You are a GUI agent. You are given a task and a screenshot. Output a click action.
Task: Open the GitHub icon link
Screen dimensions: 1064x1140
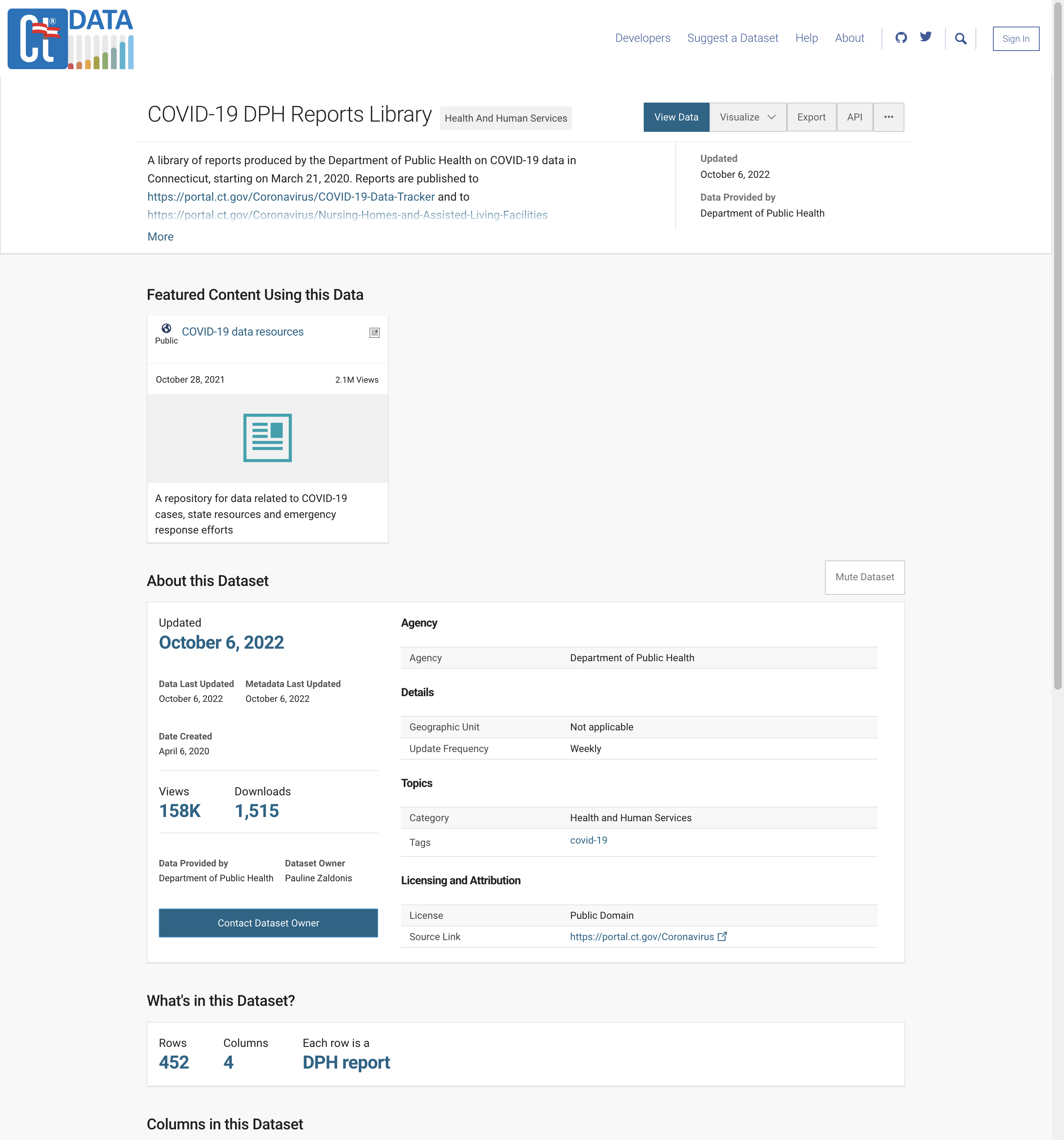coord(901,38)
